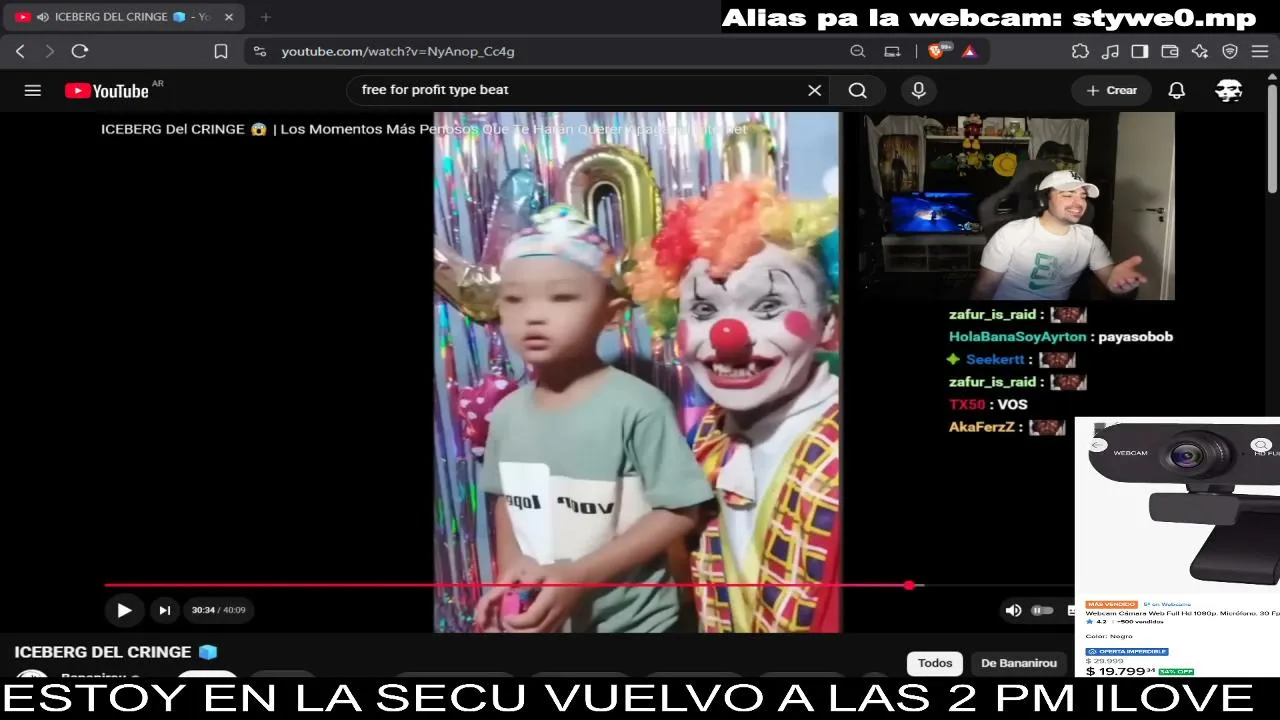1280x720 pixels.
Task: Clear the search query text
Action: pos(815,90)
